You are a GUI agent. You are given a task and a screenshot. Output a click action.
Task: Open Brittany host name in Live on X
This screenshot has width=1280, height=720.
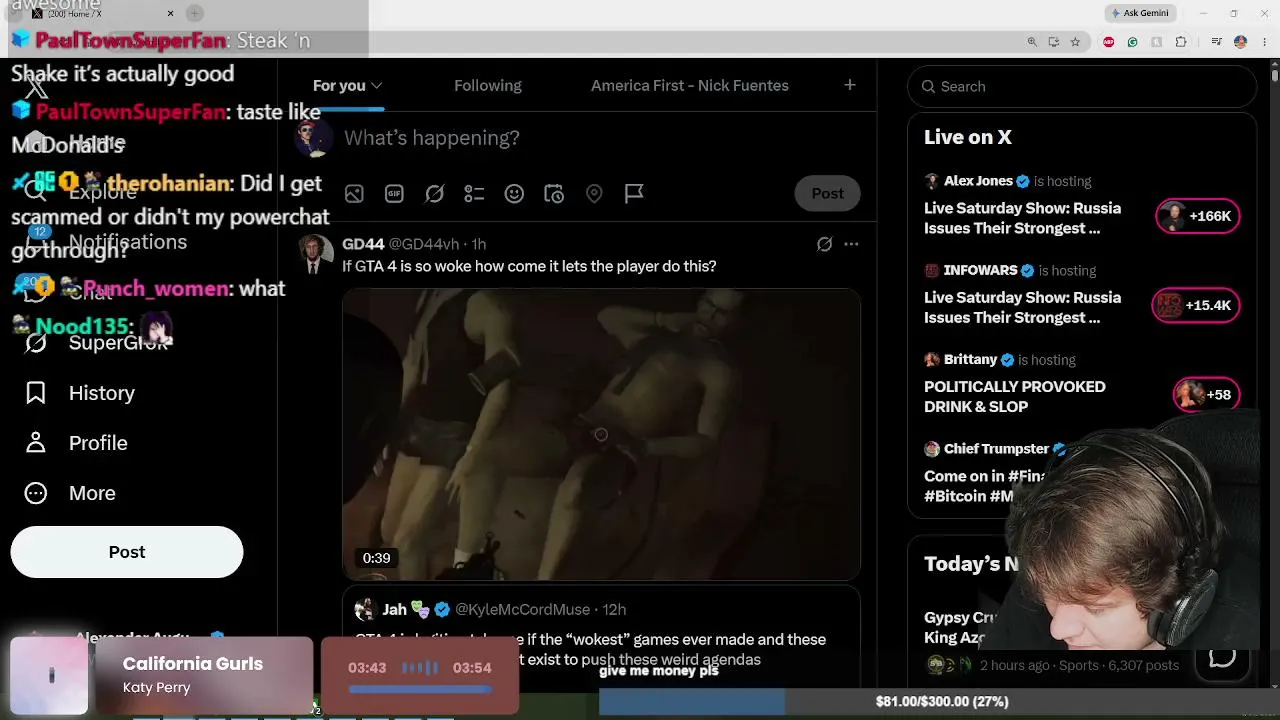(x=970, y=360)
